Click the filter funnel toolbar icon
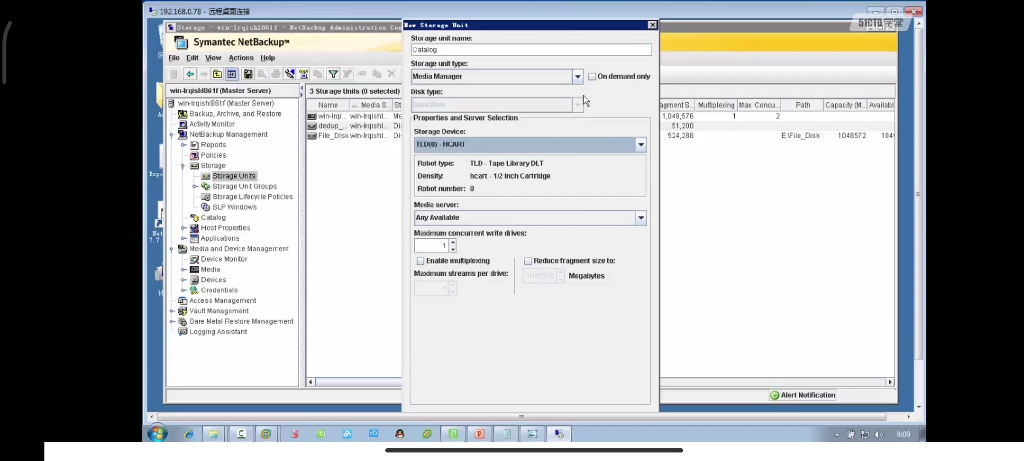Viewport: 1024px width, 461px height. pos(333,74)
